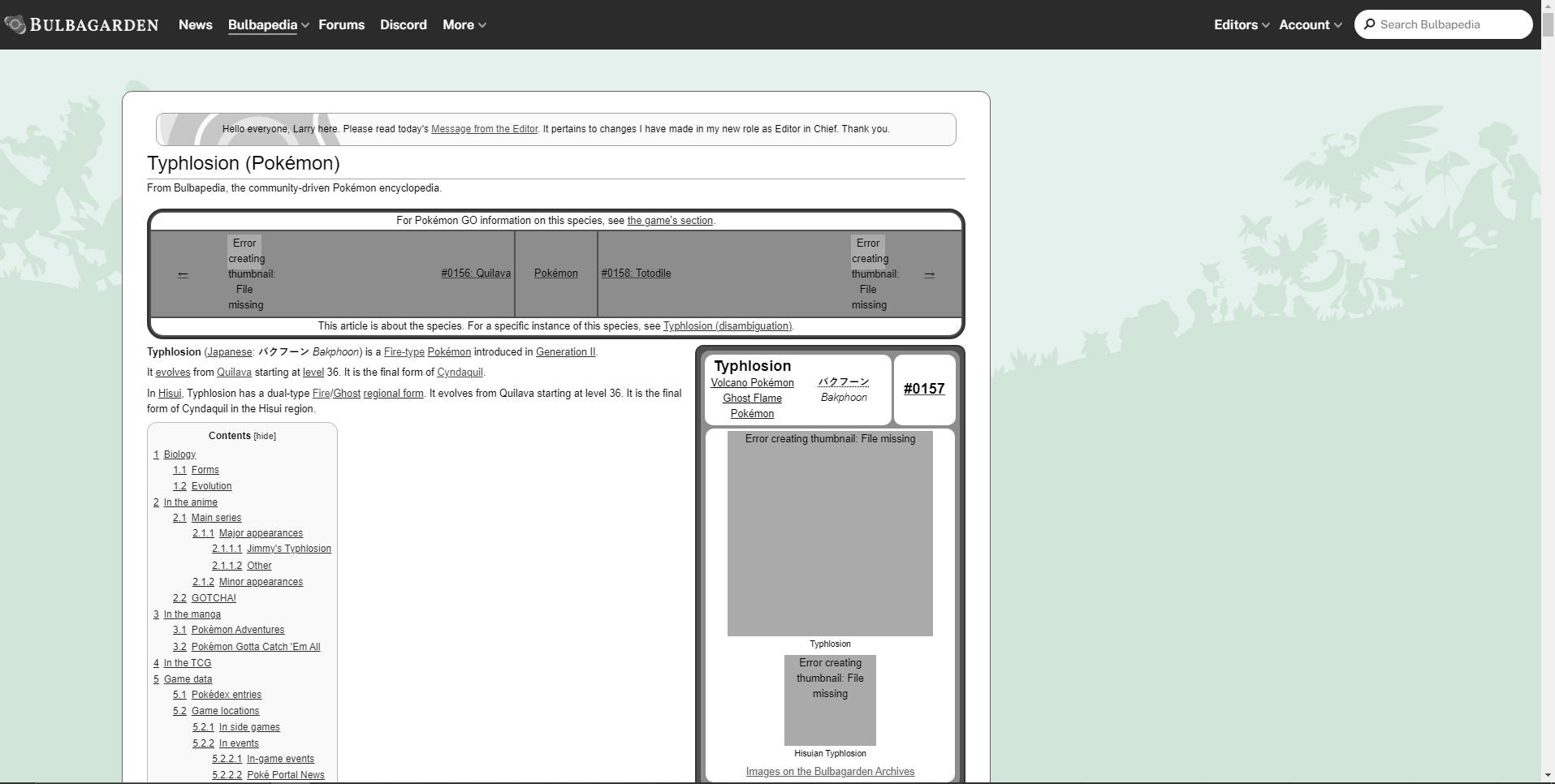The height and width of the screenshot is (784, 1555).
Task: Jump to 2.1.1.2 Other section
Action: coord(242,566)
